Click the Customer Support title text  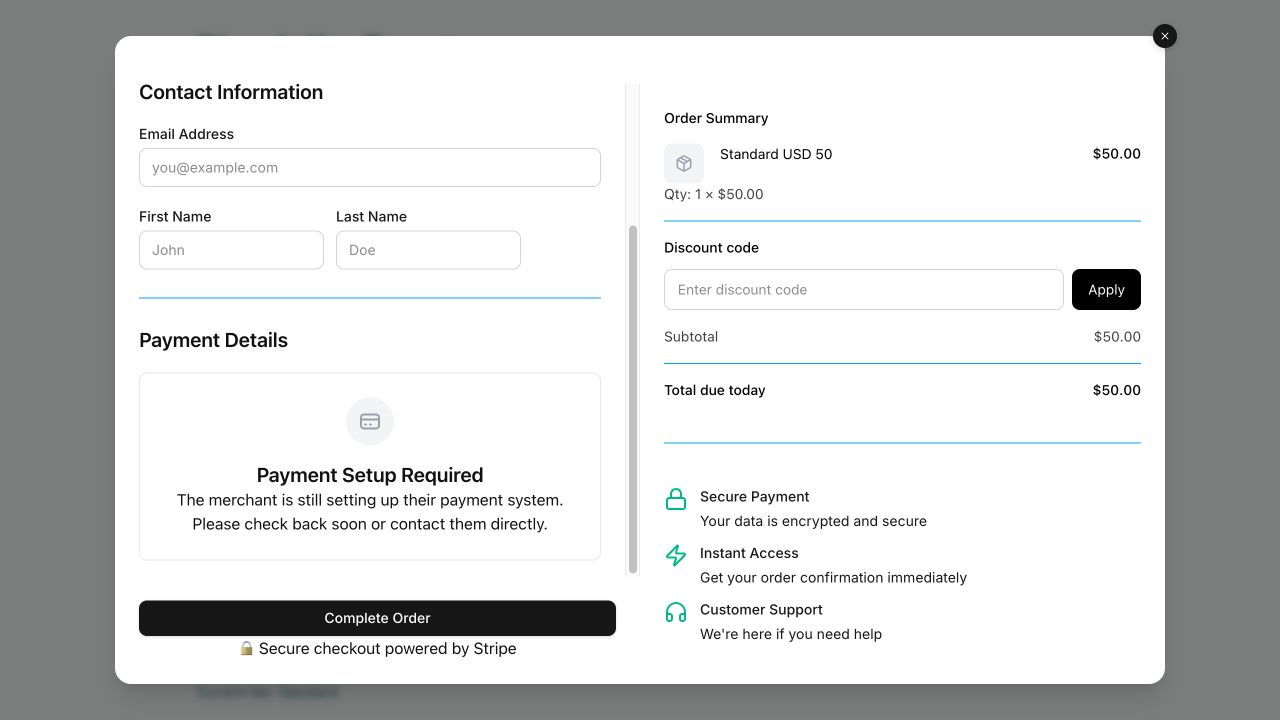point(761,610)
